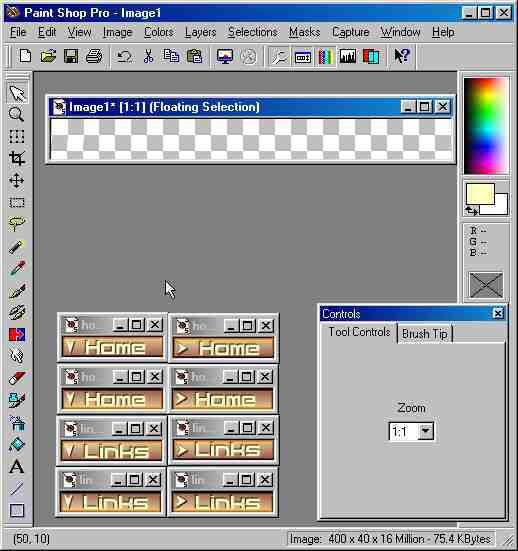518x551 pixels.
Task: Toggle the color palette toolbar button
Action: point(325,56)
